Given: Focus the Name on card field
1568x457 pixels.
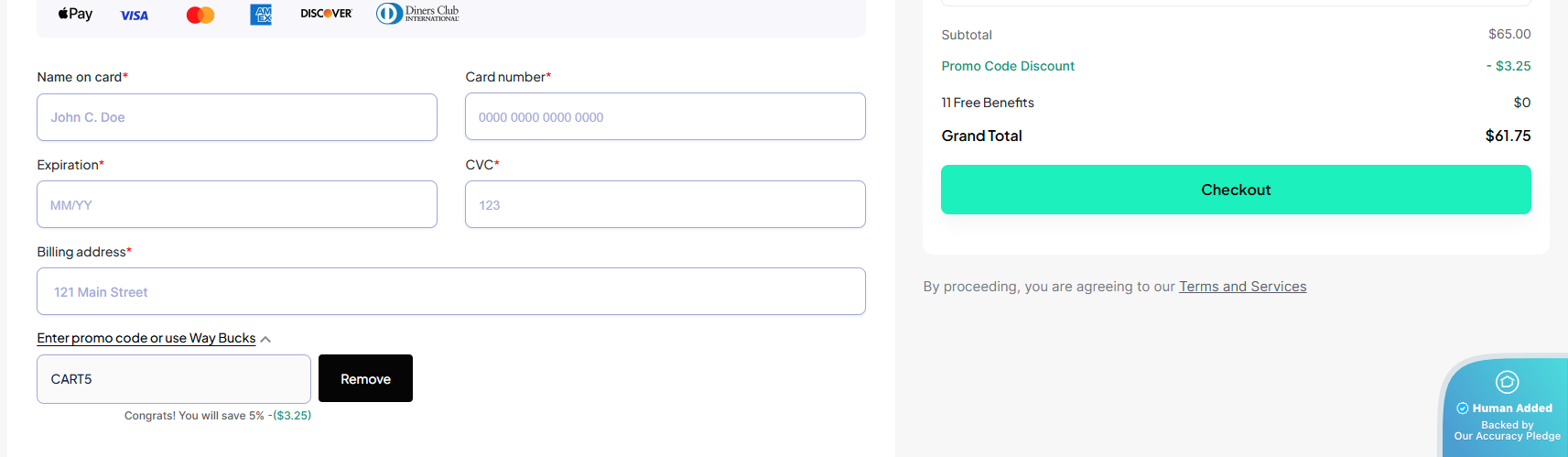Looking at the screenshot, I should [x=236, y=117].
